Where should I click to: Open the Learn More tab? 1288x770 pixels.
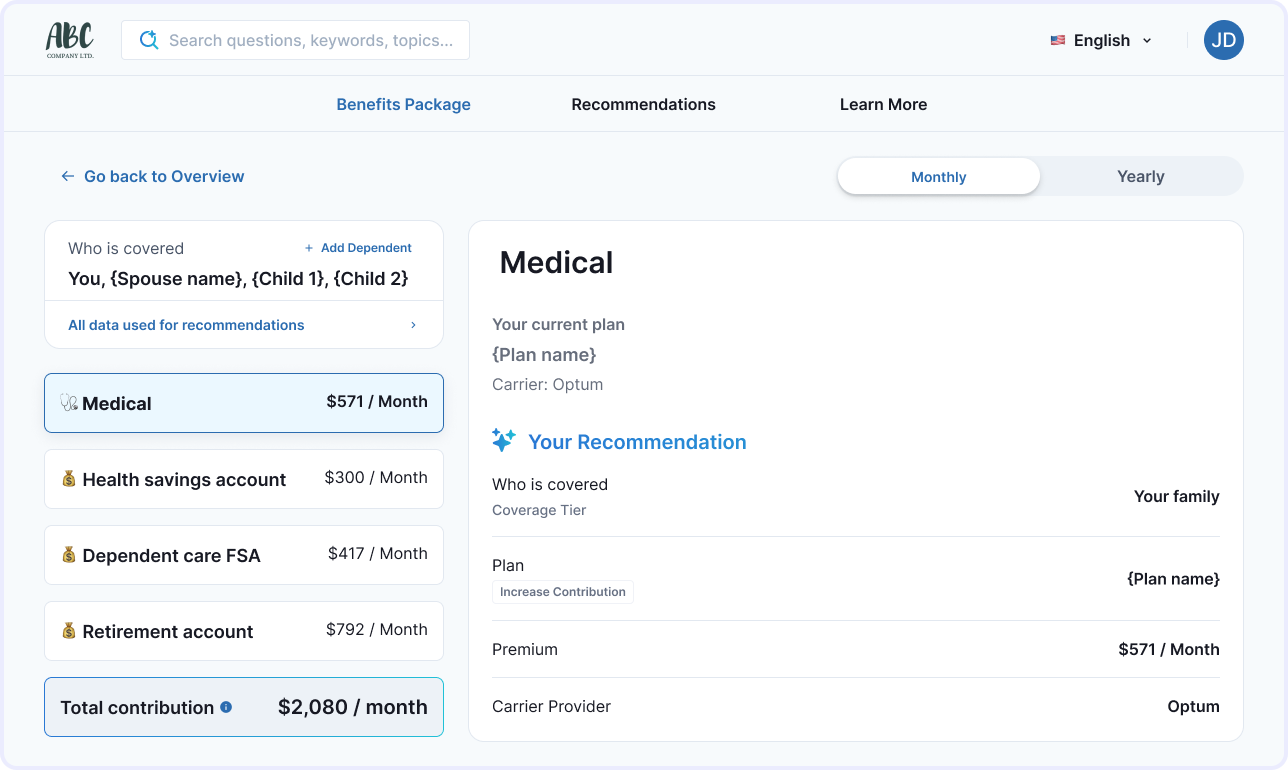point(884,104)
